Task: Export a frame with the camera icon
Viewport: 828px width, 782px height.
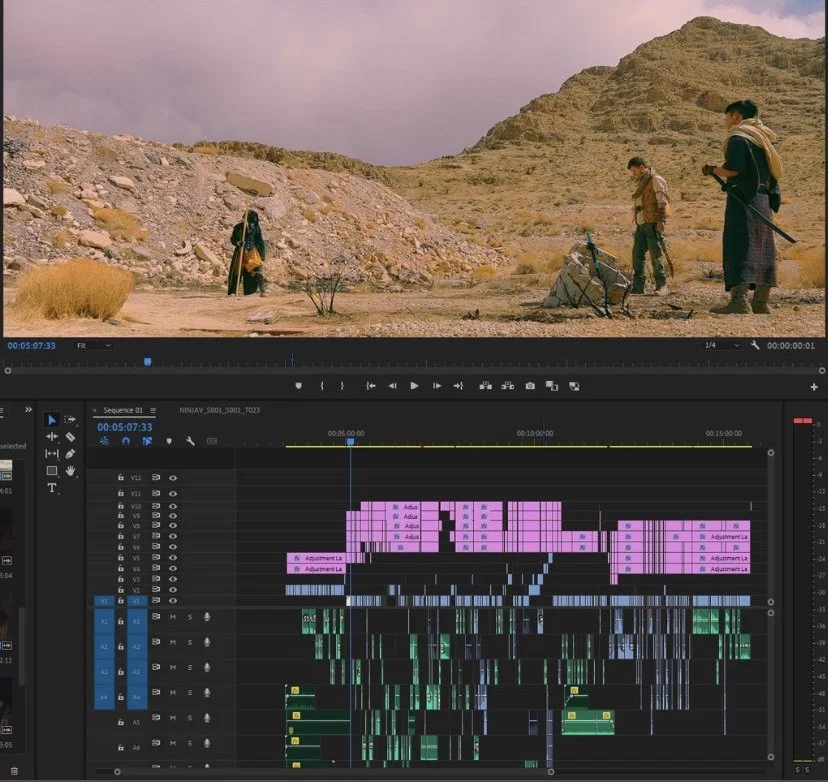Action: pos(530,386)
